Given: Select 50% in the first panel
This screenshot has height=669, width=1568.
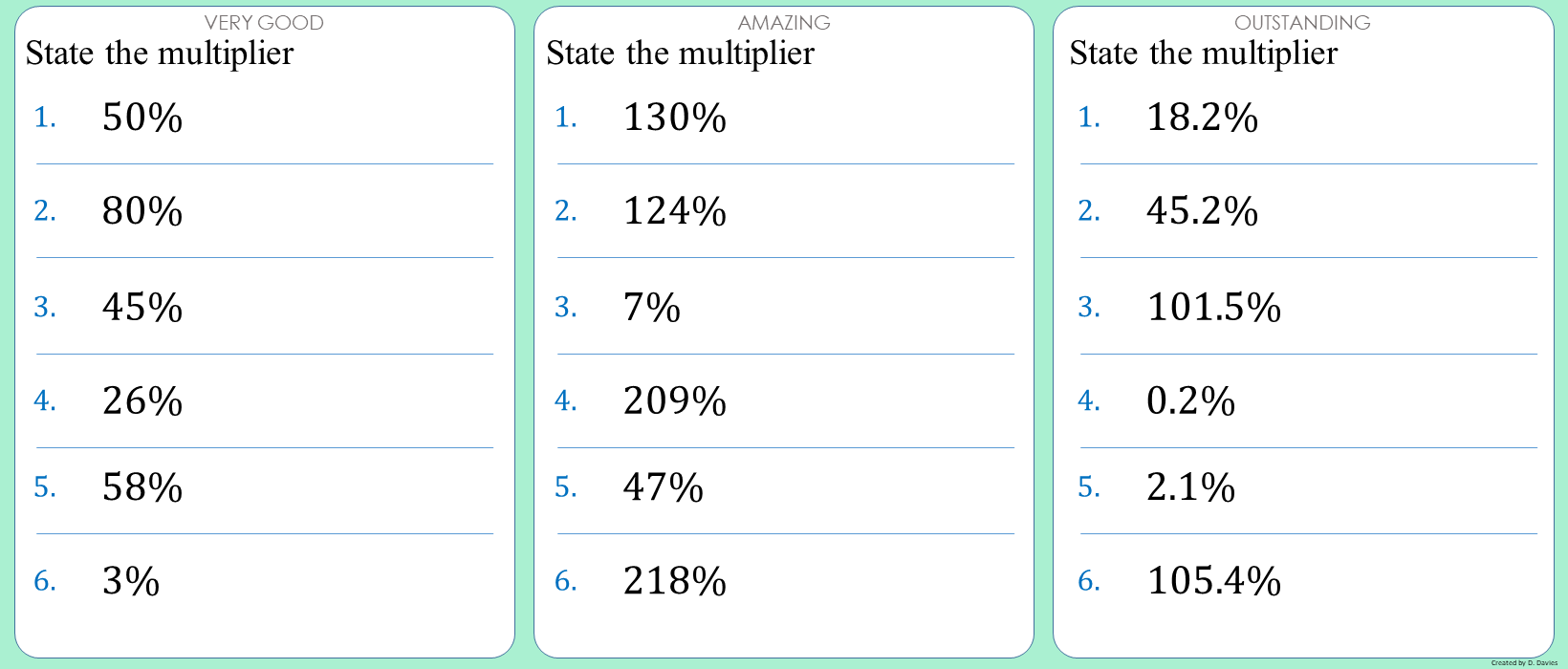Looking at the screenshot, I should [142, 118].
